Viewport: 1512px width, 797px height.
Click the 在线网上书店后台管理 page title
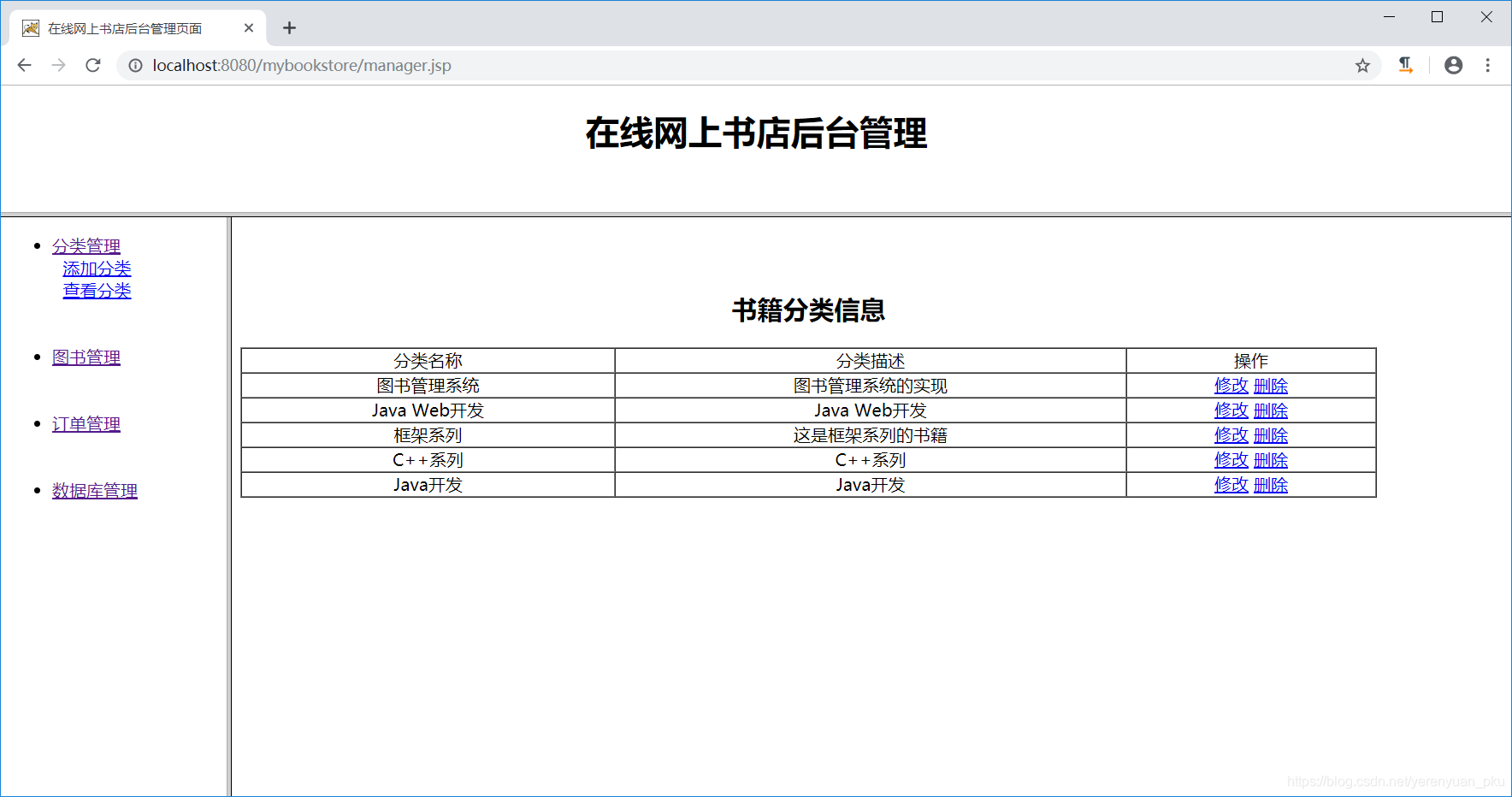tap(756, 133)
